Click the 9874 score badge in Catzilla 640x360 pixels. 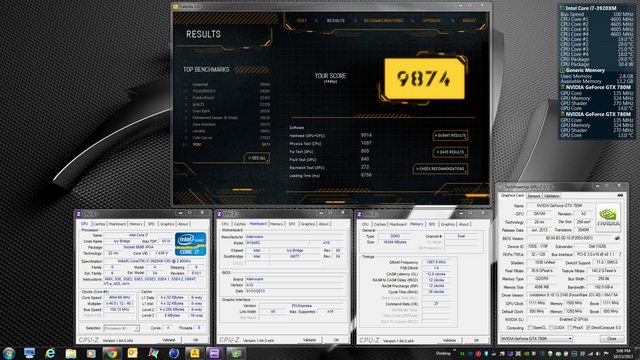[x=424, y=78]
